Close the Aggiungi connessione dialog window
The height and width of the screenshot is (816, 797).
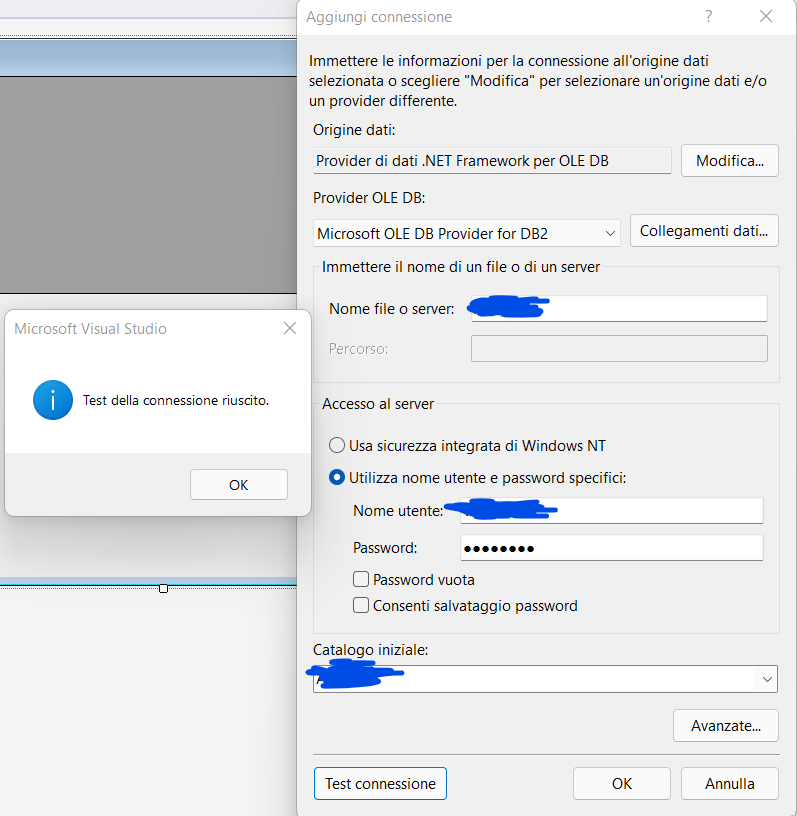[x=766, y=17]
